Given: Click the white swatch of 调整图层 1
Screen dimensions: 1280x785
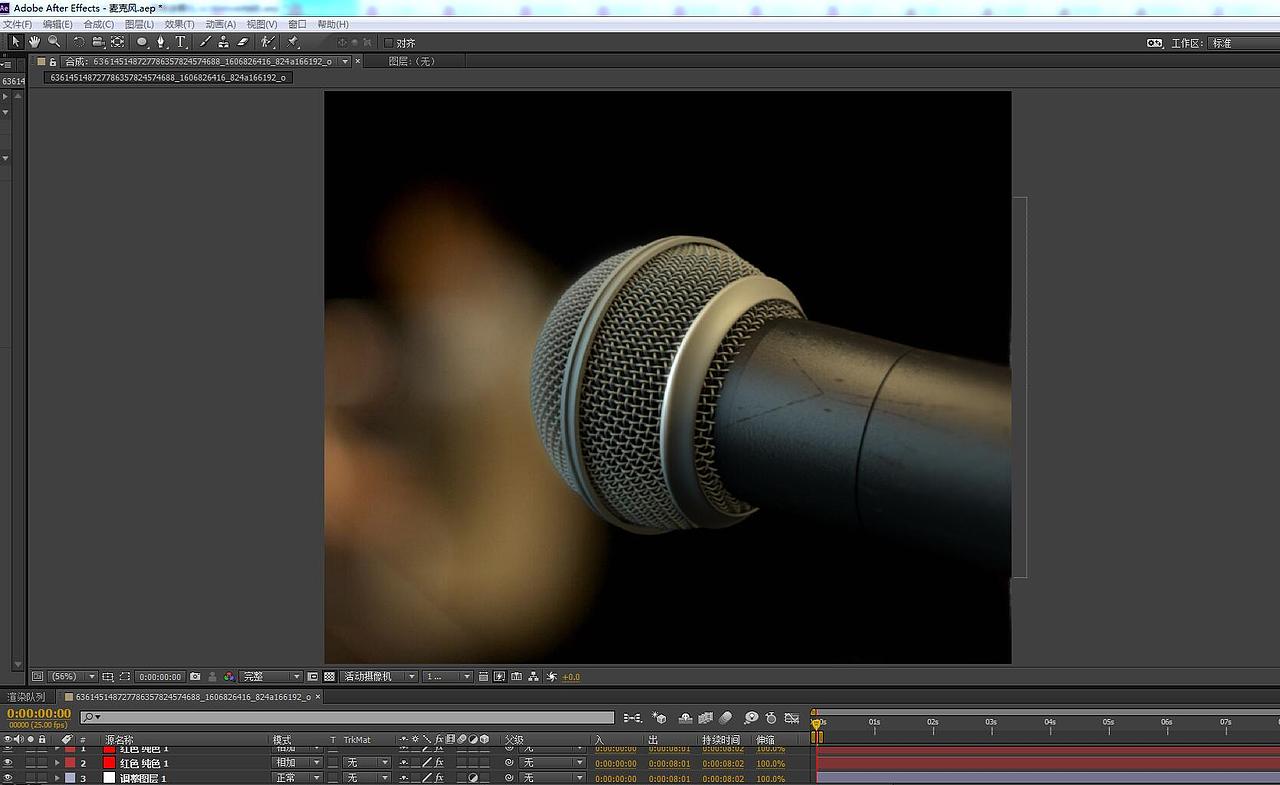Looking at the screenshot, I should coord(110,778).
